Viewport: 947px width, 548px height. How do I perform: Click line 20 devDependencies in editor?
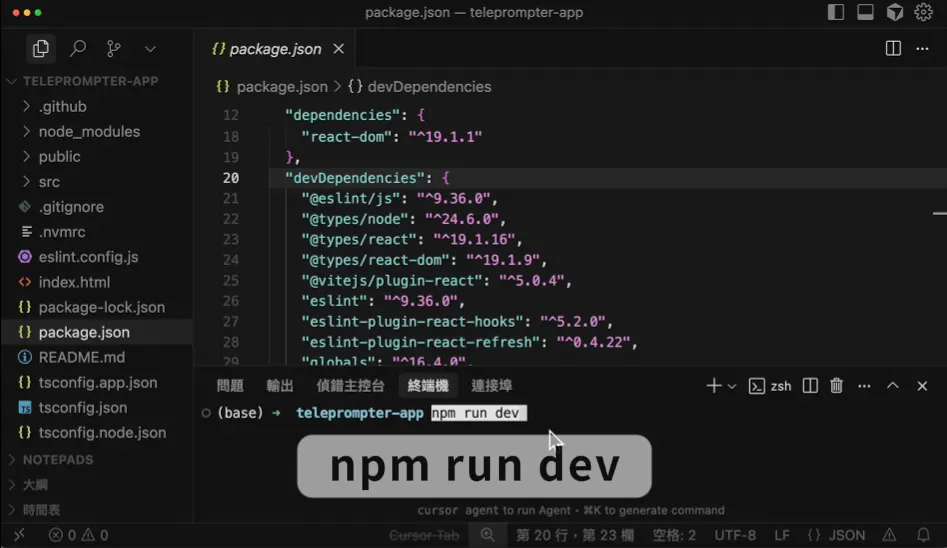pyautogui.click(x=368, y=178)
